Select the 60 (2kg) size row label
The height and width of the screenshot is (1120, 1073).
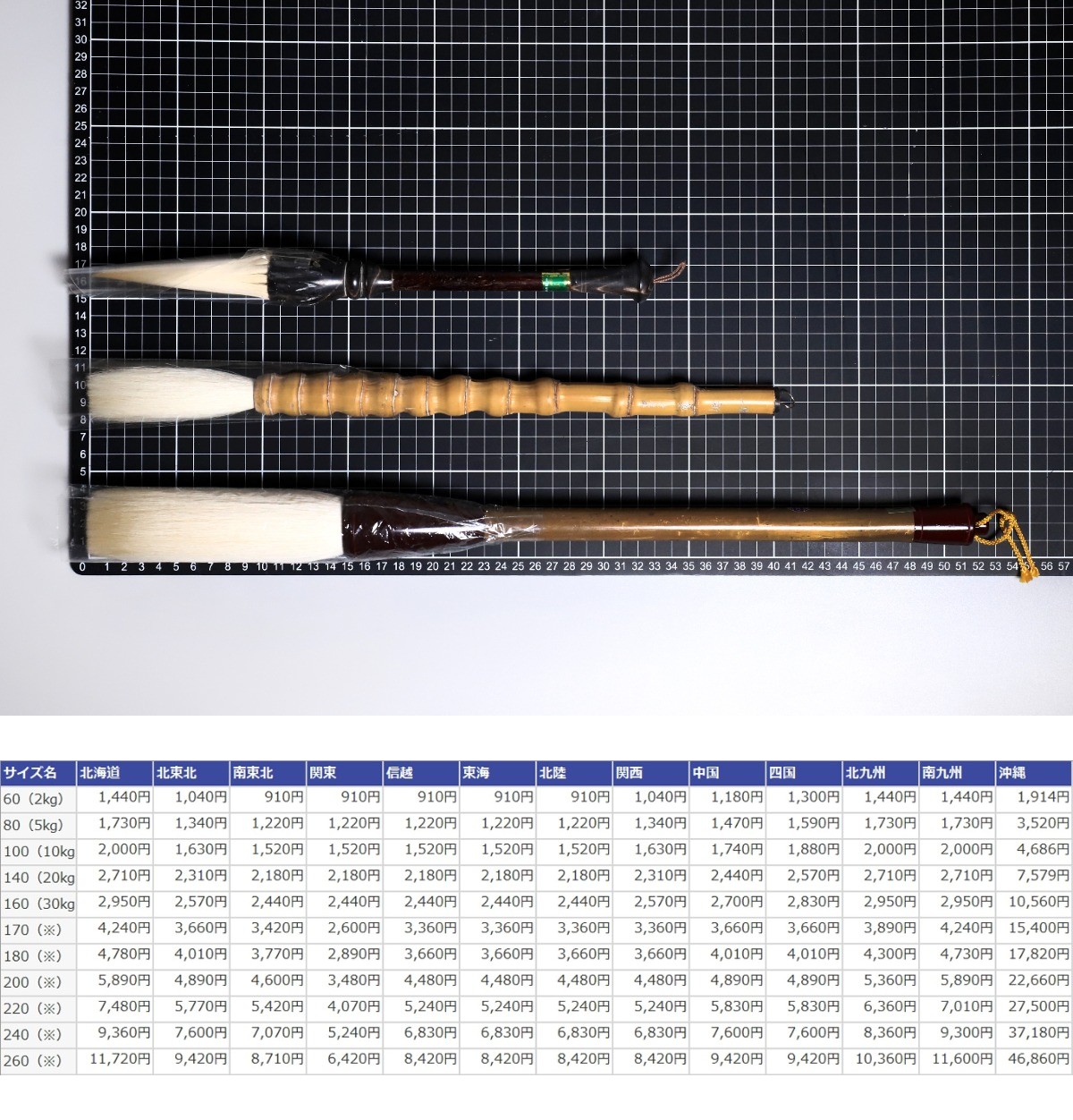pos(38,798)
